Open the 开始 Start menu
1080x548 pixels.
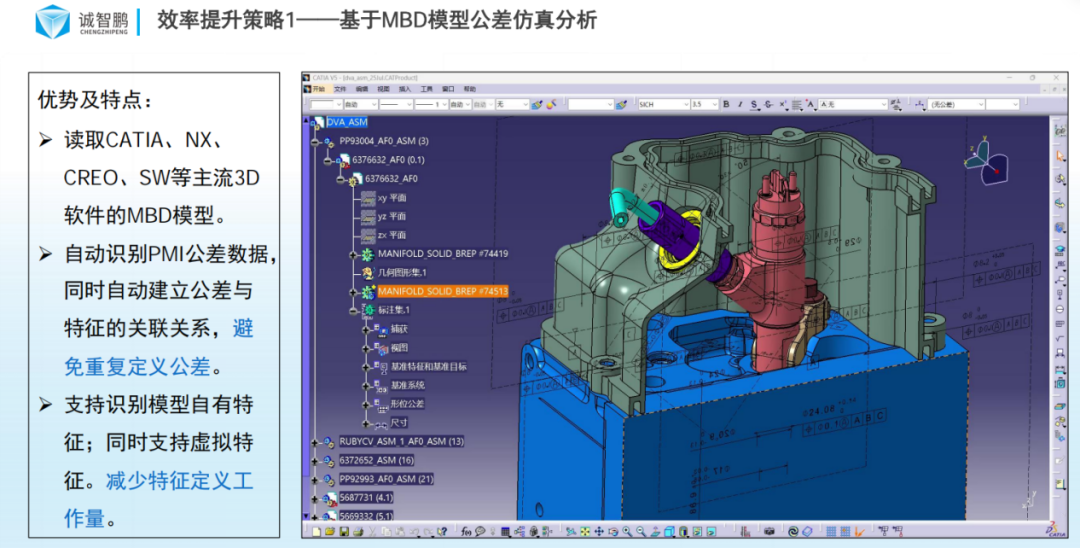(x=318, y=89)
